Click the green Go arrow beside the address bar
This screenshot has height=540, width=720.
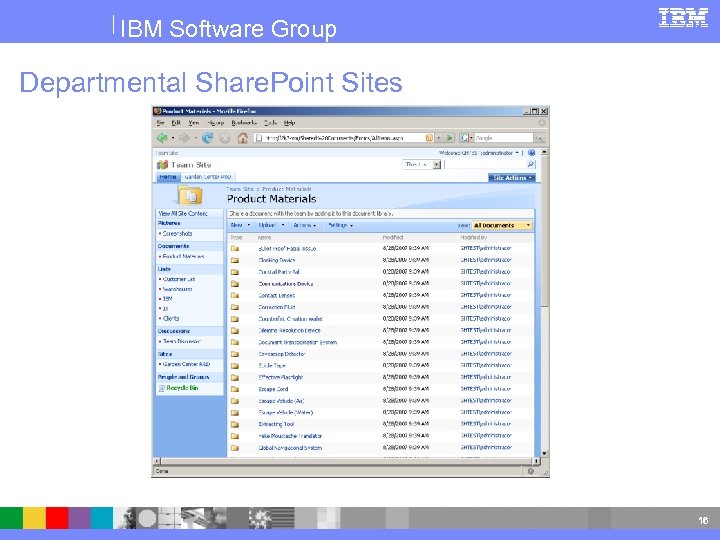[450, 137]
